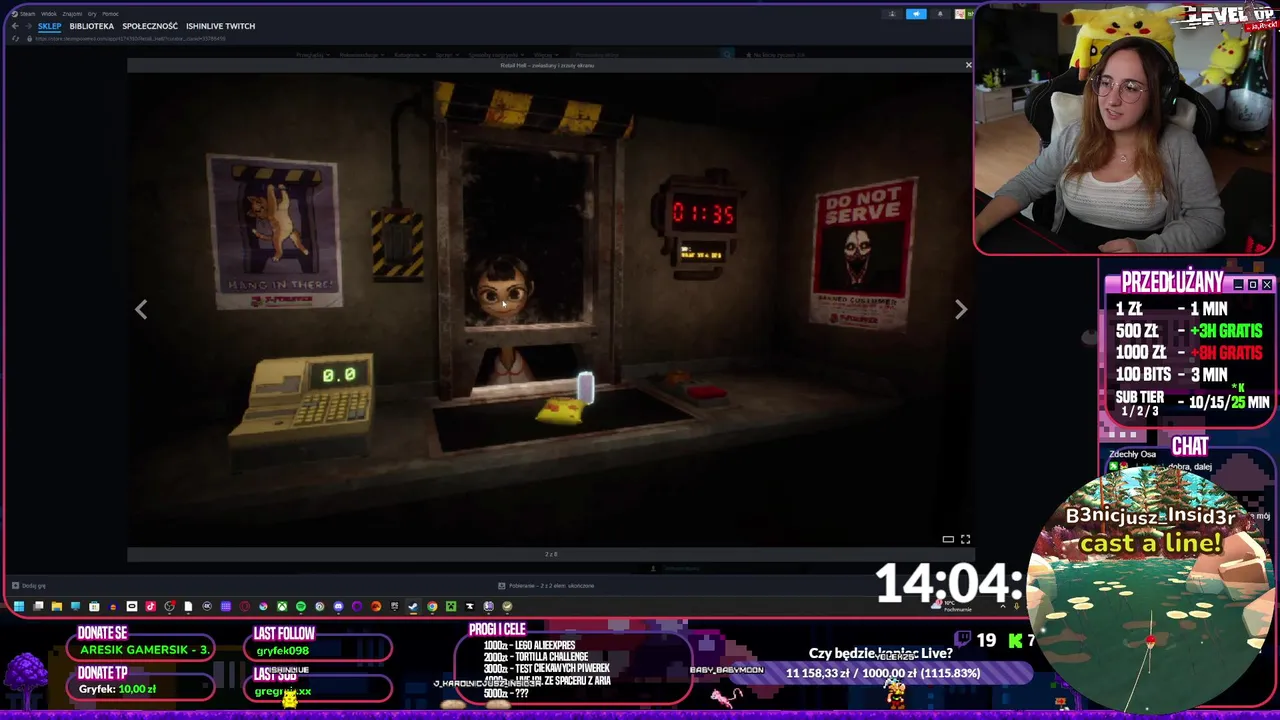Open the SPOŁECZNOŚĆ tab in Steam

pos(150,26)
